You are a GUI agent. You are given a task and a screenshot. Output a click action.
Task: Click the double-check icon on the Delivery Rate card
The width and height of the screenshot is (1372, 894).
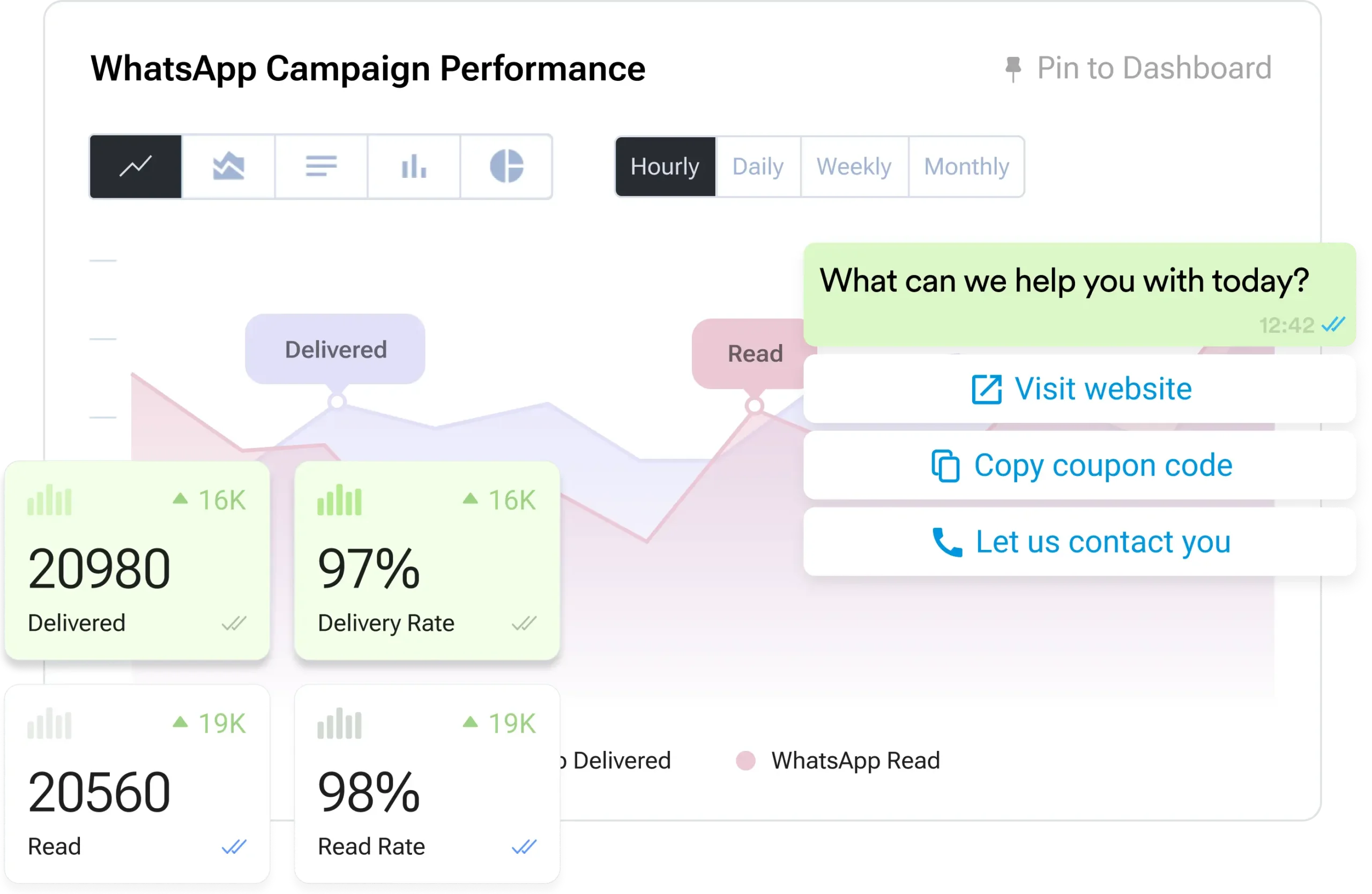[524, 623]
